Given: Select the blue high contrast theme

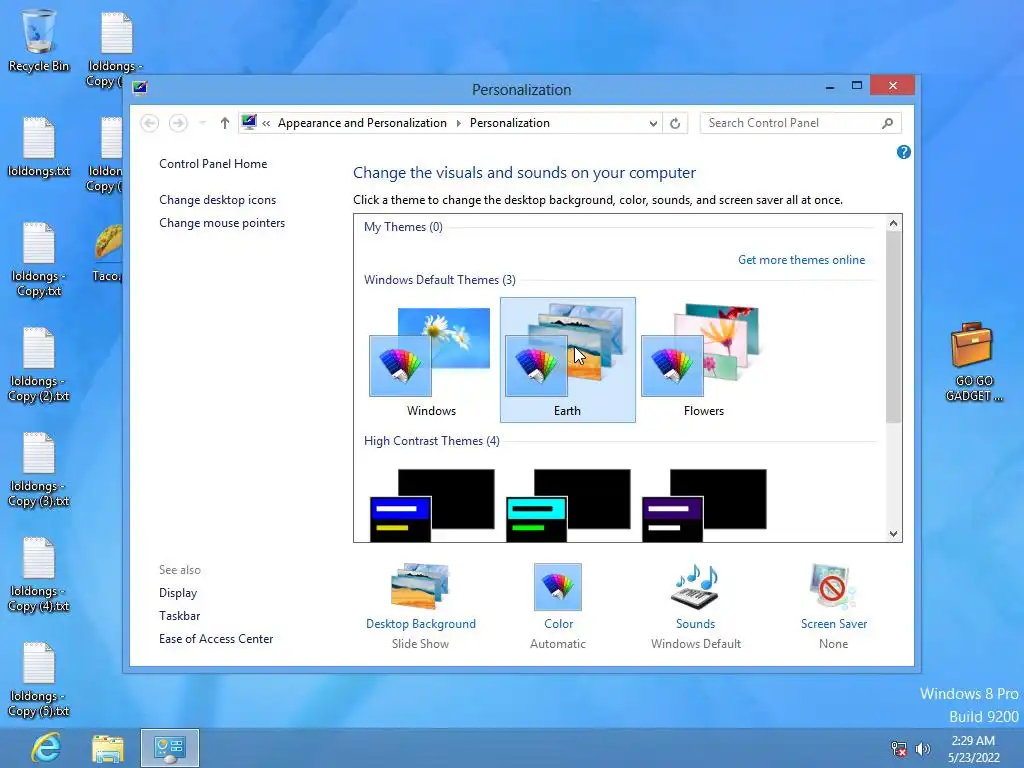Looking at the screenshot, I should point(432,505).
